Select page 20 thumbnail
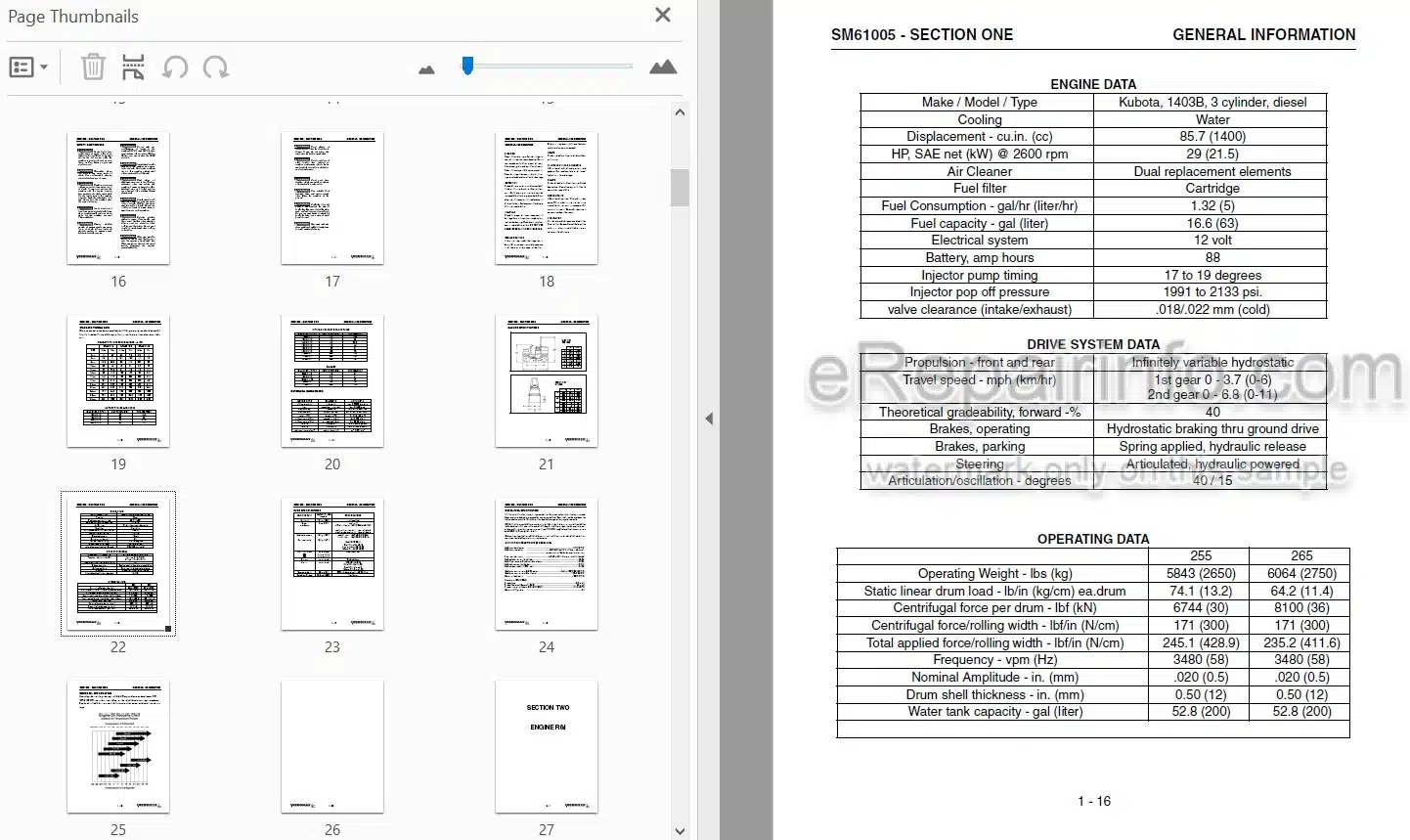The width and height of the screenshot is (1410, 840). pos(332,381)
